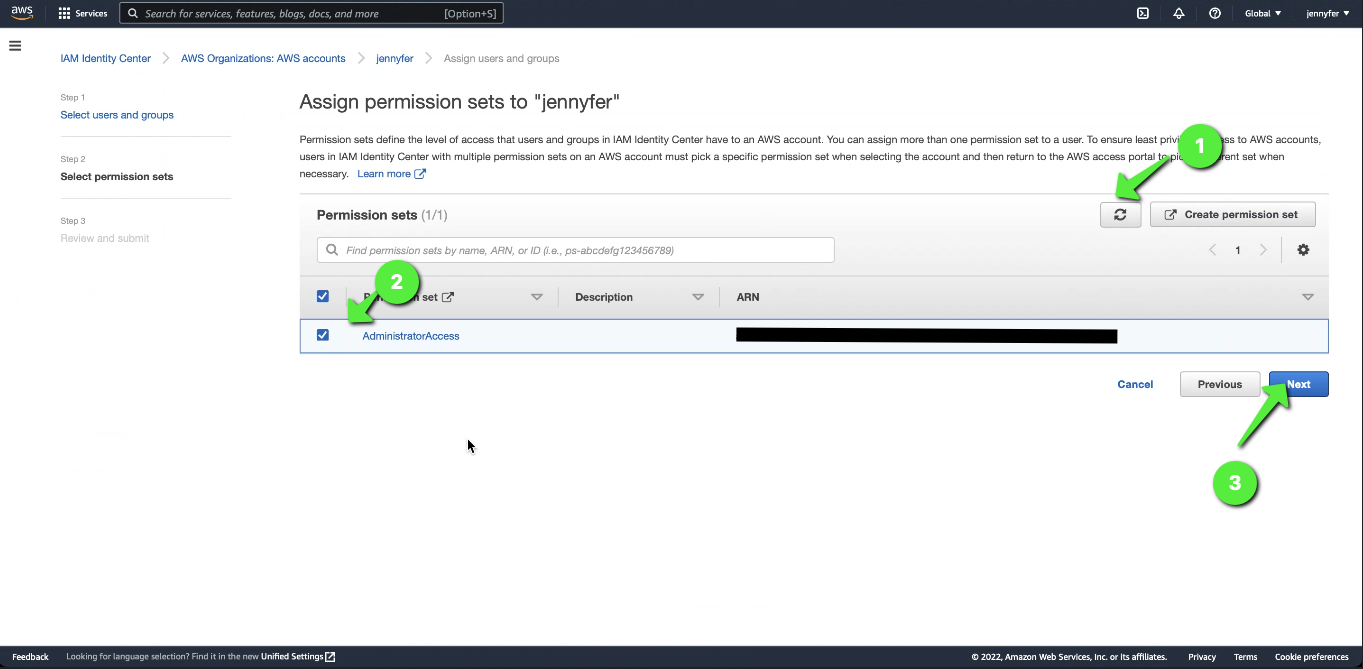
Task: Toggle the AdministratorAccess row checkbox
Action: (322, 335)
